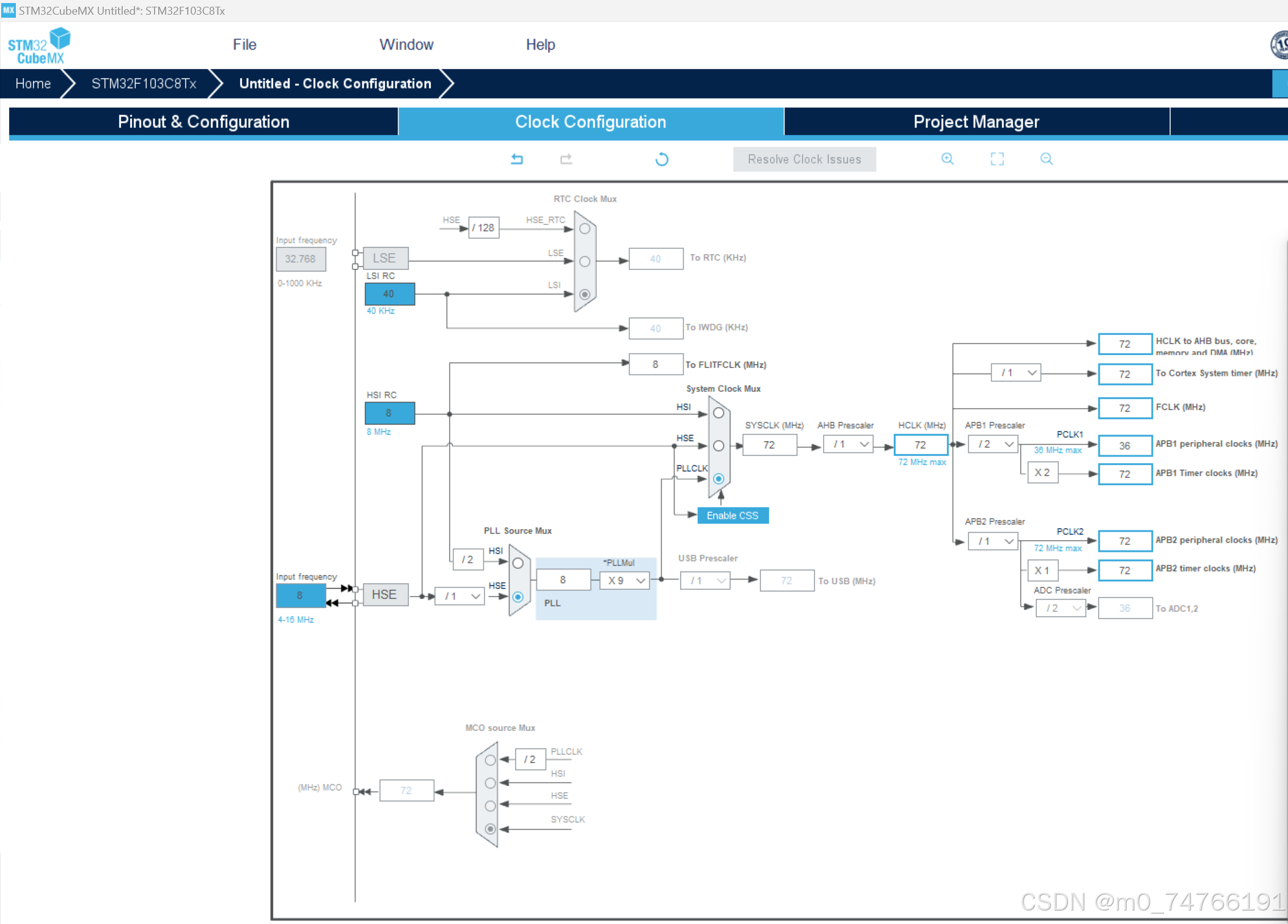Open the AHB Prescaler dropdown
1288x924 pixels.
click(x=848, y=444)
